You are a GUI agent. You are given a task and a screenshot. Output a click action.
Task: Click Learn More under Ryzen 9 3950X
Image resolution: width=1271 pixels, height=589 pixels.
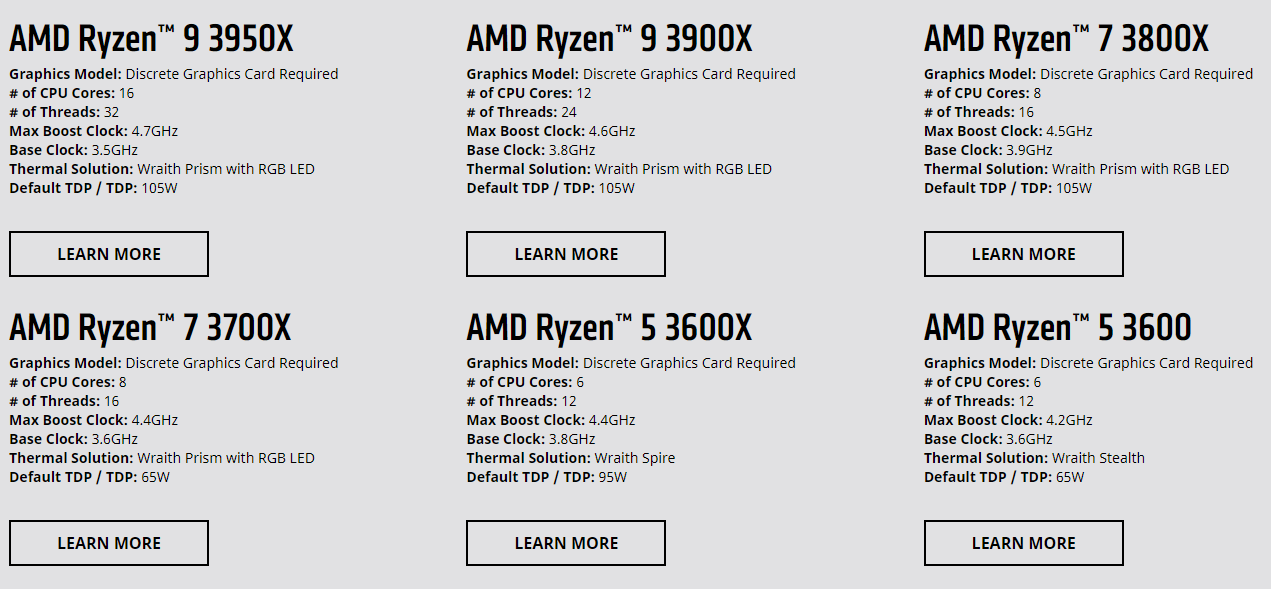tap(109, 254)
